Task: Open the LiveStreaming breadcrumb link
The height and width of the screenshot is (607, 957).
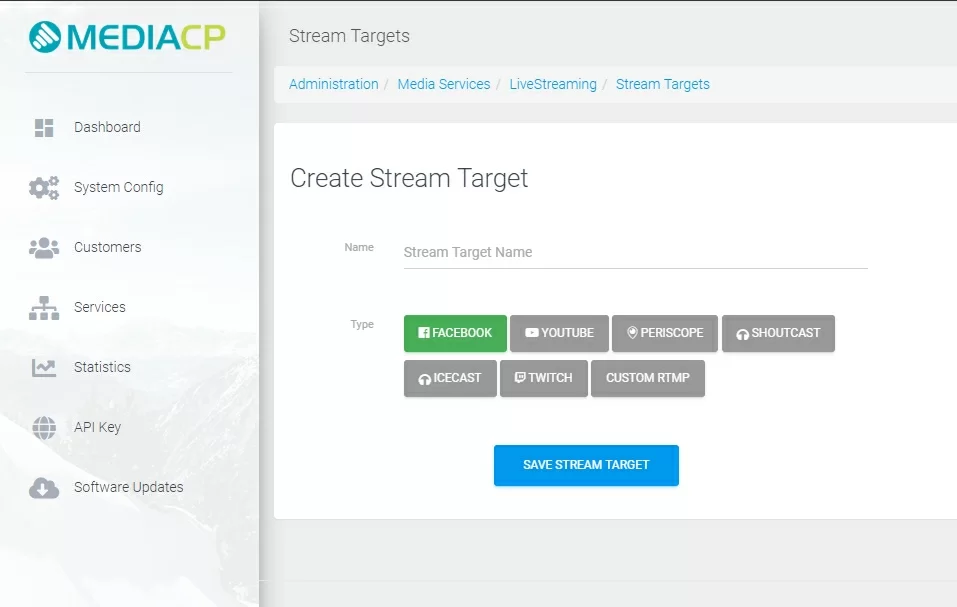Action: (x=552, y=84)
